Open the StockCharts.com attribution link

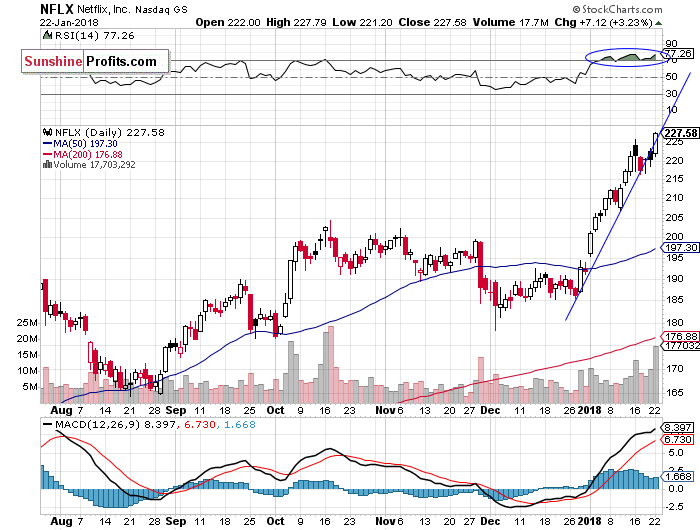[617, 9]
